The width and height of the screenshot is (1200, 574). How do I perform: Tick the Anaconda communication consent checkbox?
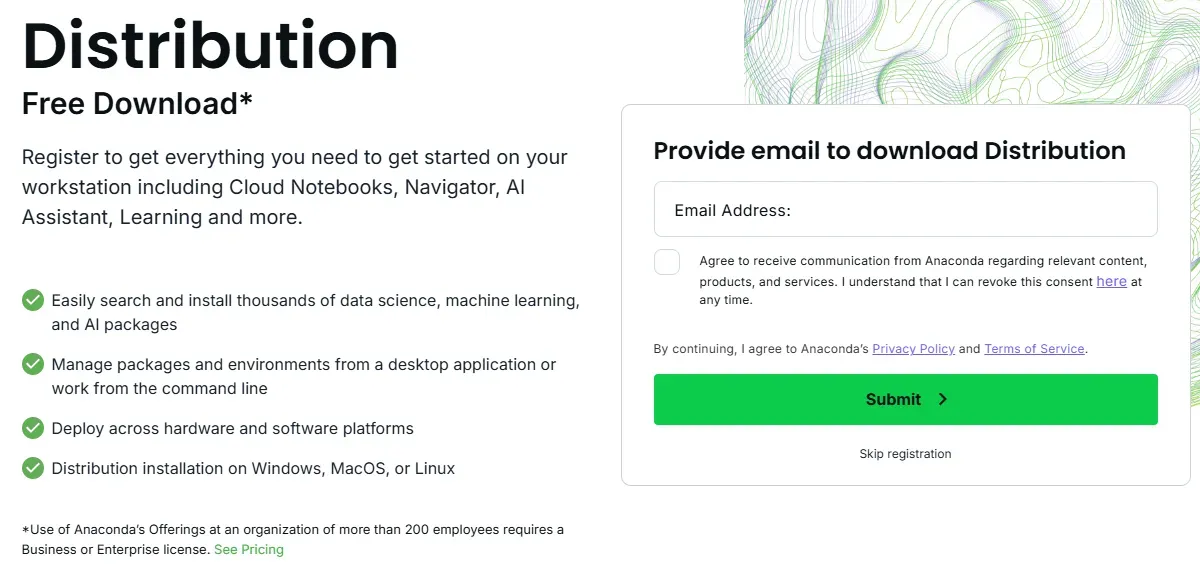(667, 262)
